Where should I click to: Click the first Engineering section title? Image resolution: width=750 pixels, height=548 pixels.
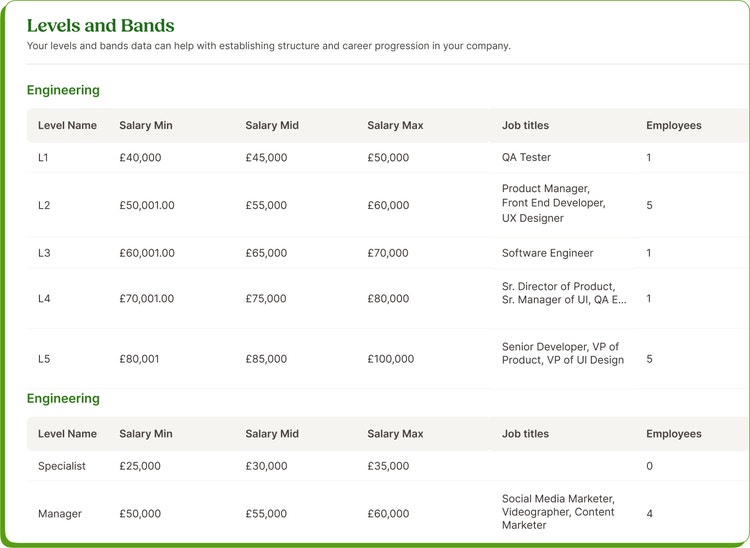click(x=63, y=90)
